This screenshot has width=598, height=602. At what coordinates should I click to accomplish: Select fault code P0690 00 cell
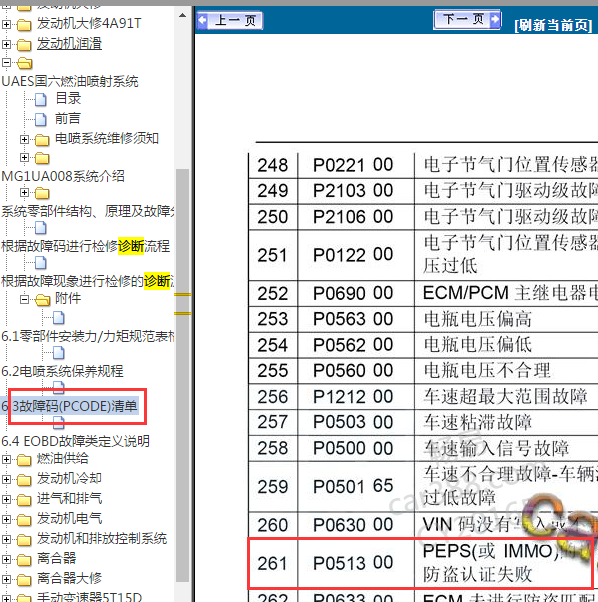pyautogui.click(x=356, y=293)
